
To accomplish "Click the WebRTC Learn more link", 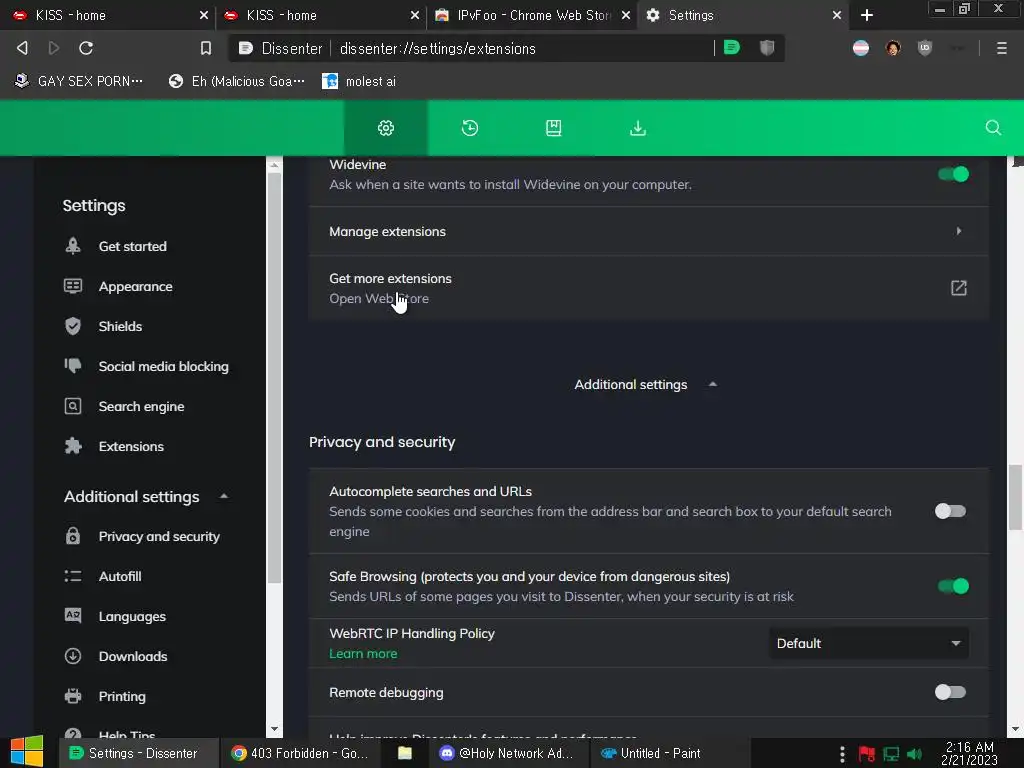I will 363,654.
